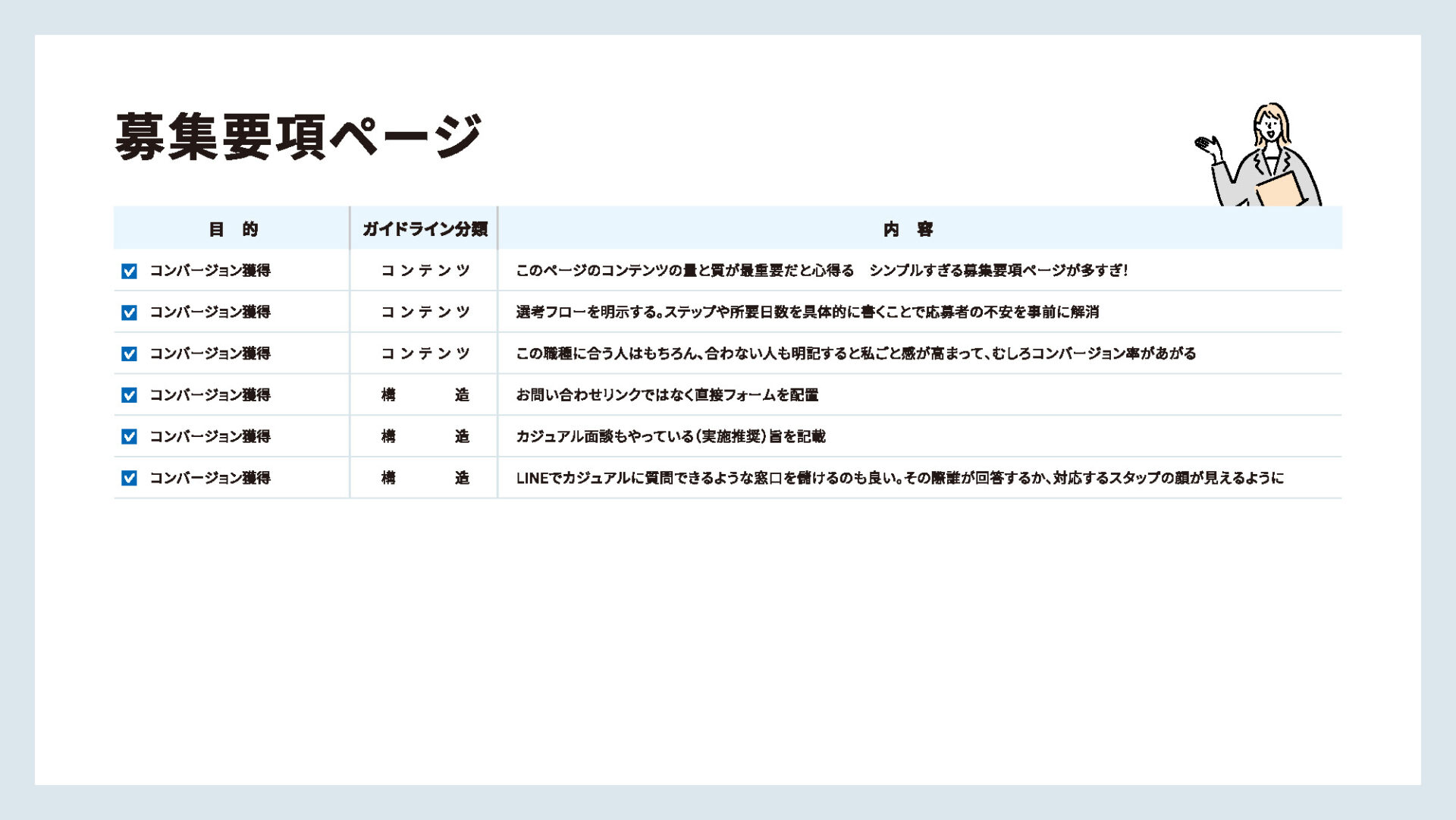Click the ガイドライン分類 column header
The image size is (1456, 820).
click(x=425, y=229)
